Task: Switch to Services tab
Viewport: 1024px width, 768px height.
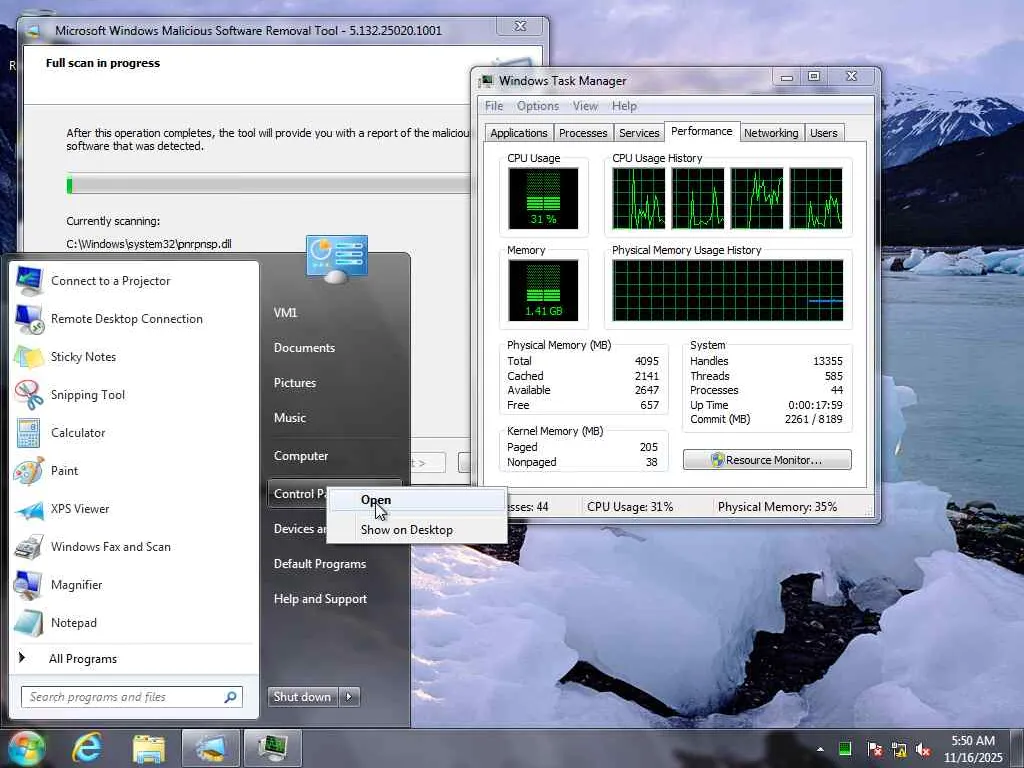Action: pyautogui.click(x=639, y=133)
